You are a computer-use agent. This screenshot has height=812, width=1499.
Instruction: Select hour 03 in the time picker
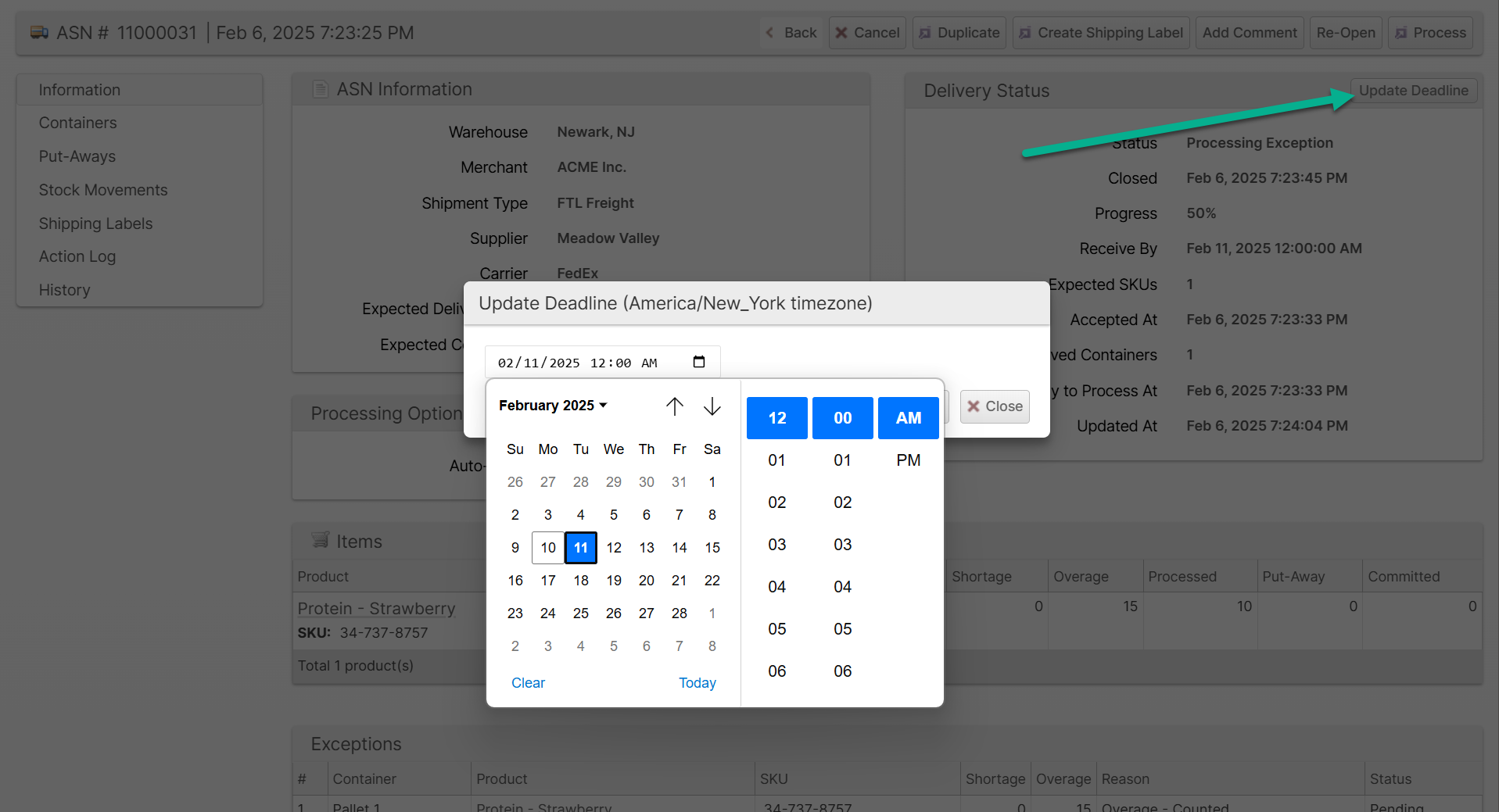pos(776,545)
